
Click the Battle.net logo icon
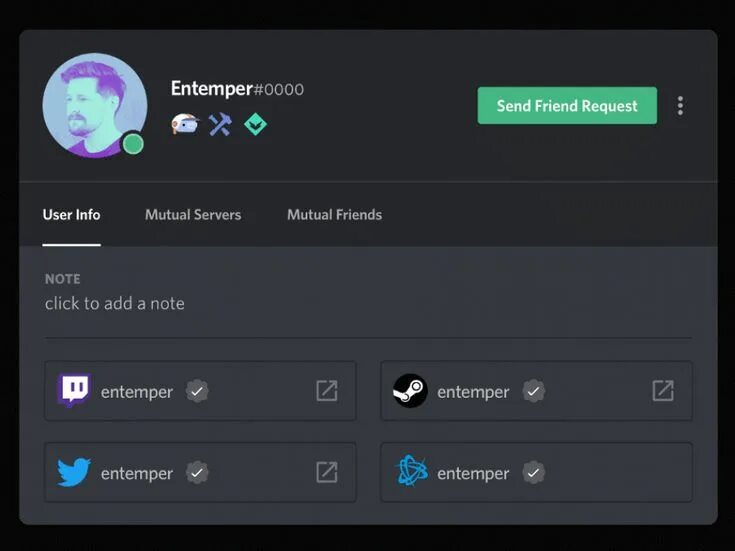click(411, 471)
